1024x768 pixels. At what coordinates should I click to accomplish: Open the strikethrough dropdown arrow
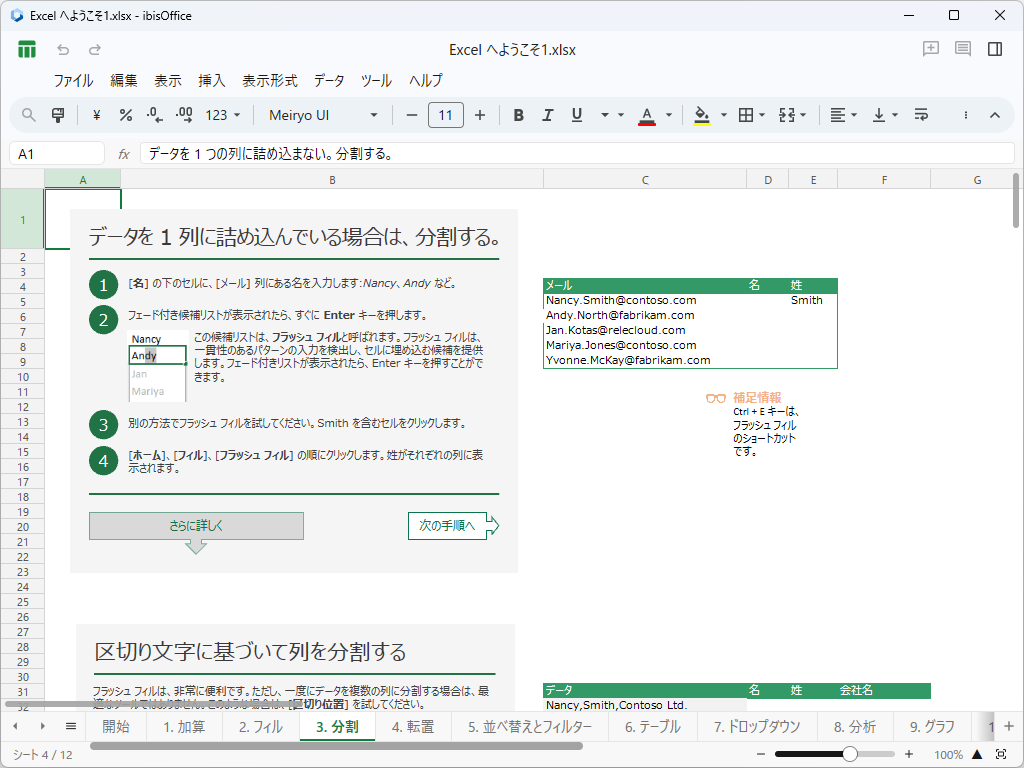coord(621,115)
